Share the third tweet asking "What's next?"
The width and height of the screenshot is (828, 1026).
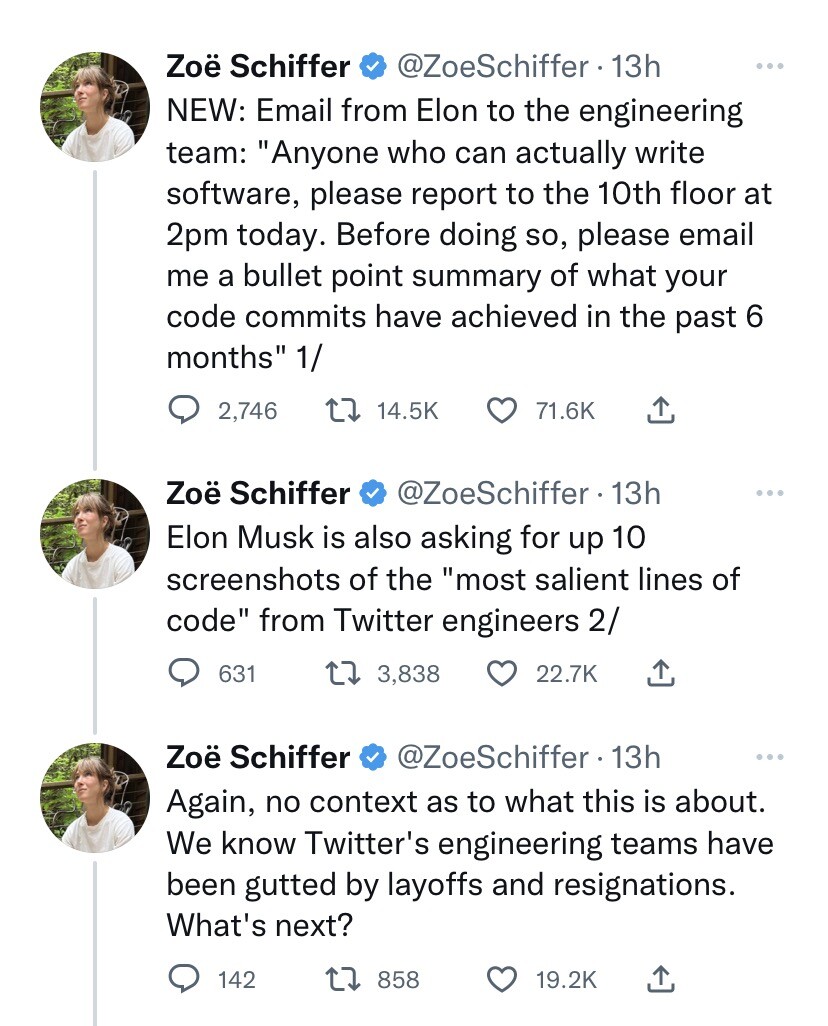tap(661, 979)
